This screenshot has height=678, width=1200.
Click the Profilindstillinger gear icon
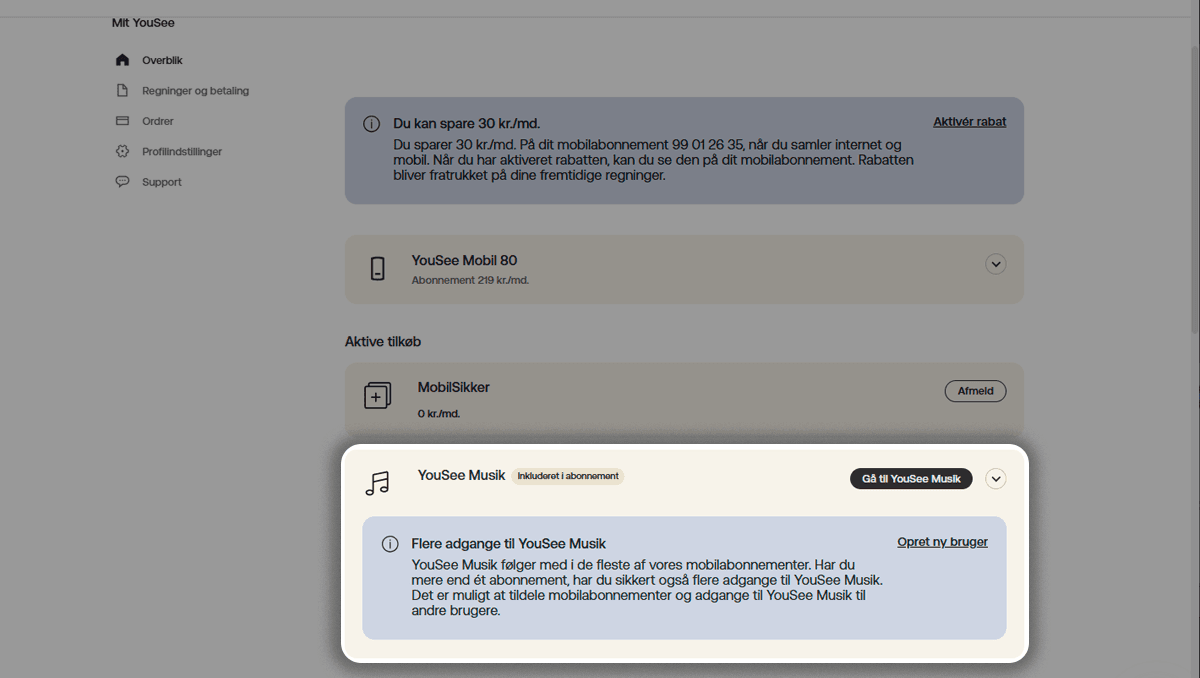pos(122,152)
